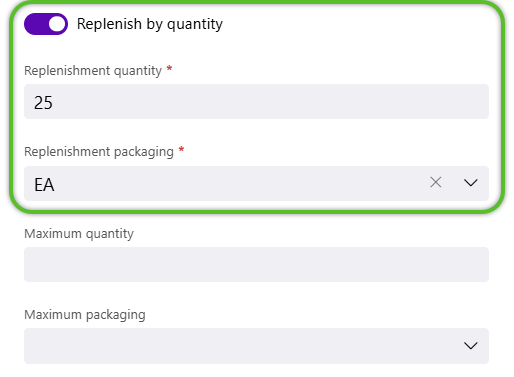The image size is (514, 377).
Task: Clear the EA packaging selection with X
Action: [436, 182]
